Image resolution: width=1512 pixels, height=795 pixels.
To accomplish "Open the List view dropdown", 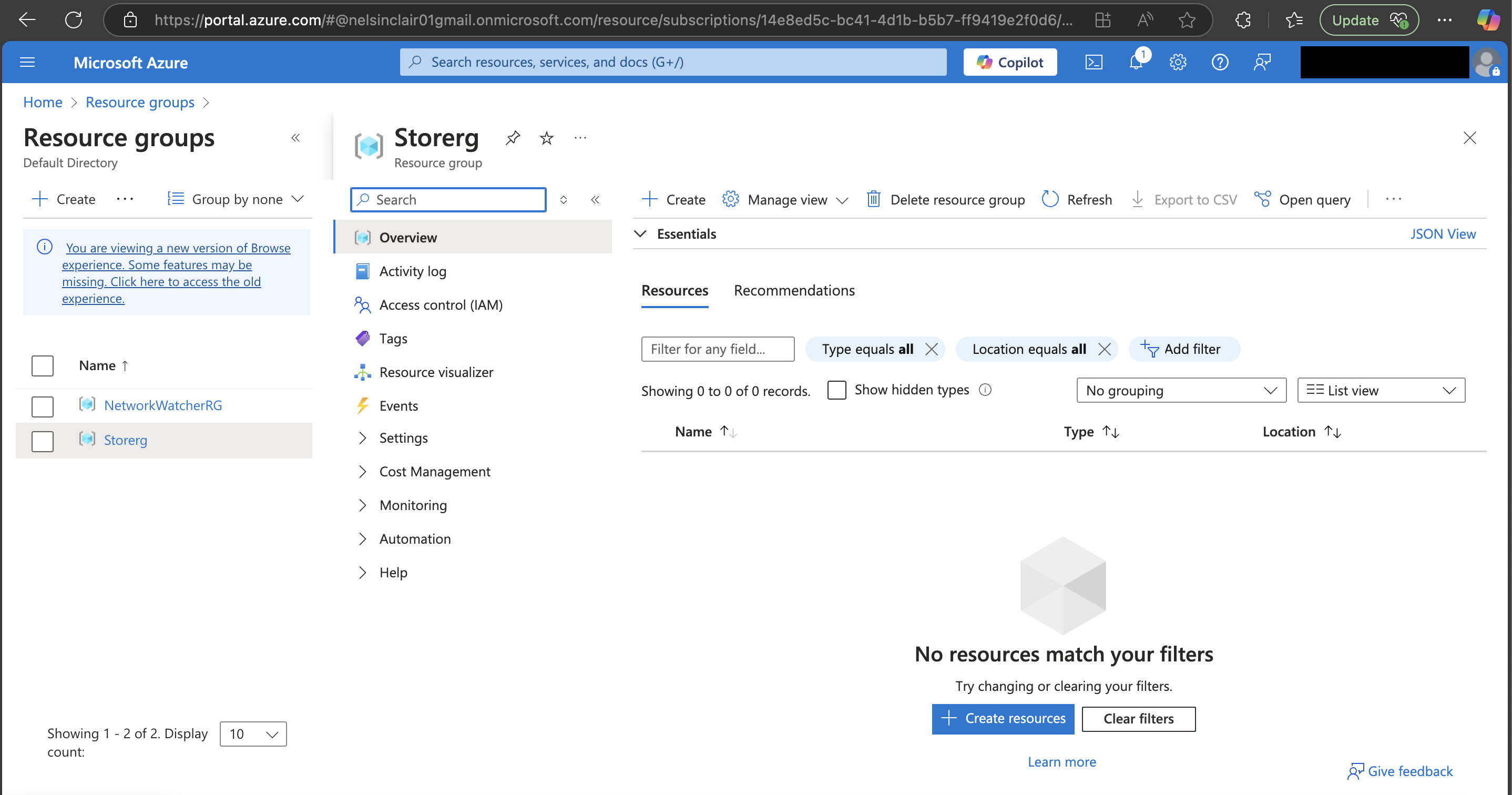I will 1381,391.
